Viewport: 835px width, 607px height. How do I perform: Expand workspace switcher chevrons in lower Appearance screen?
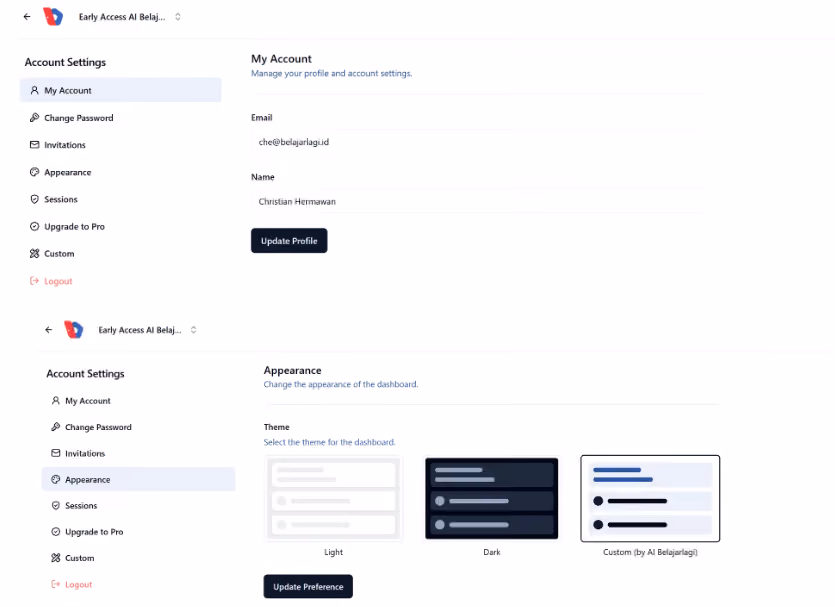point(193,330)
